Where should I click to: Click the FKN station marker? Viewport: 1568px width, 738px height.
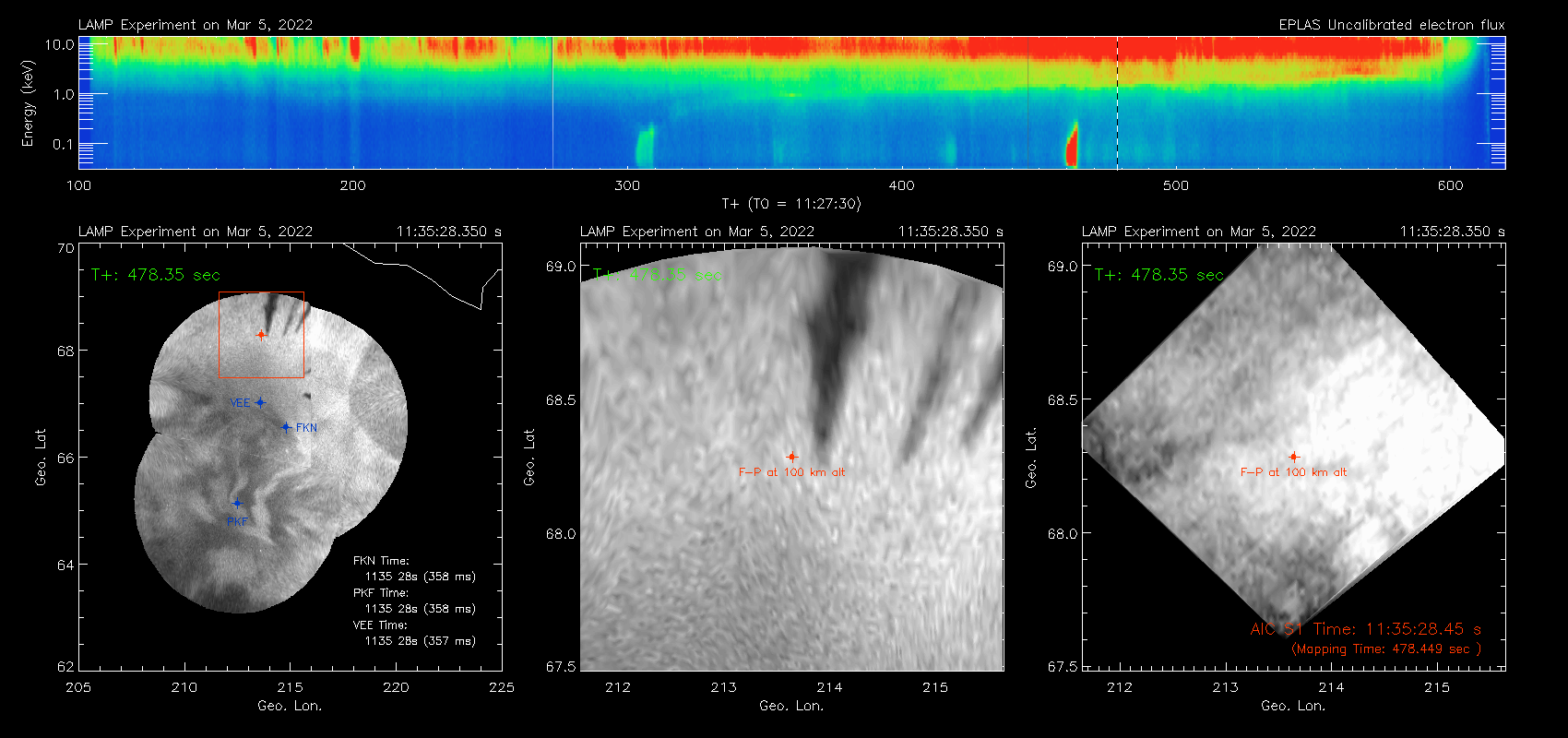coord(286,427)
